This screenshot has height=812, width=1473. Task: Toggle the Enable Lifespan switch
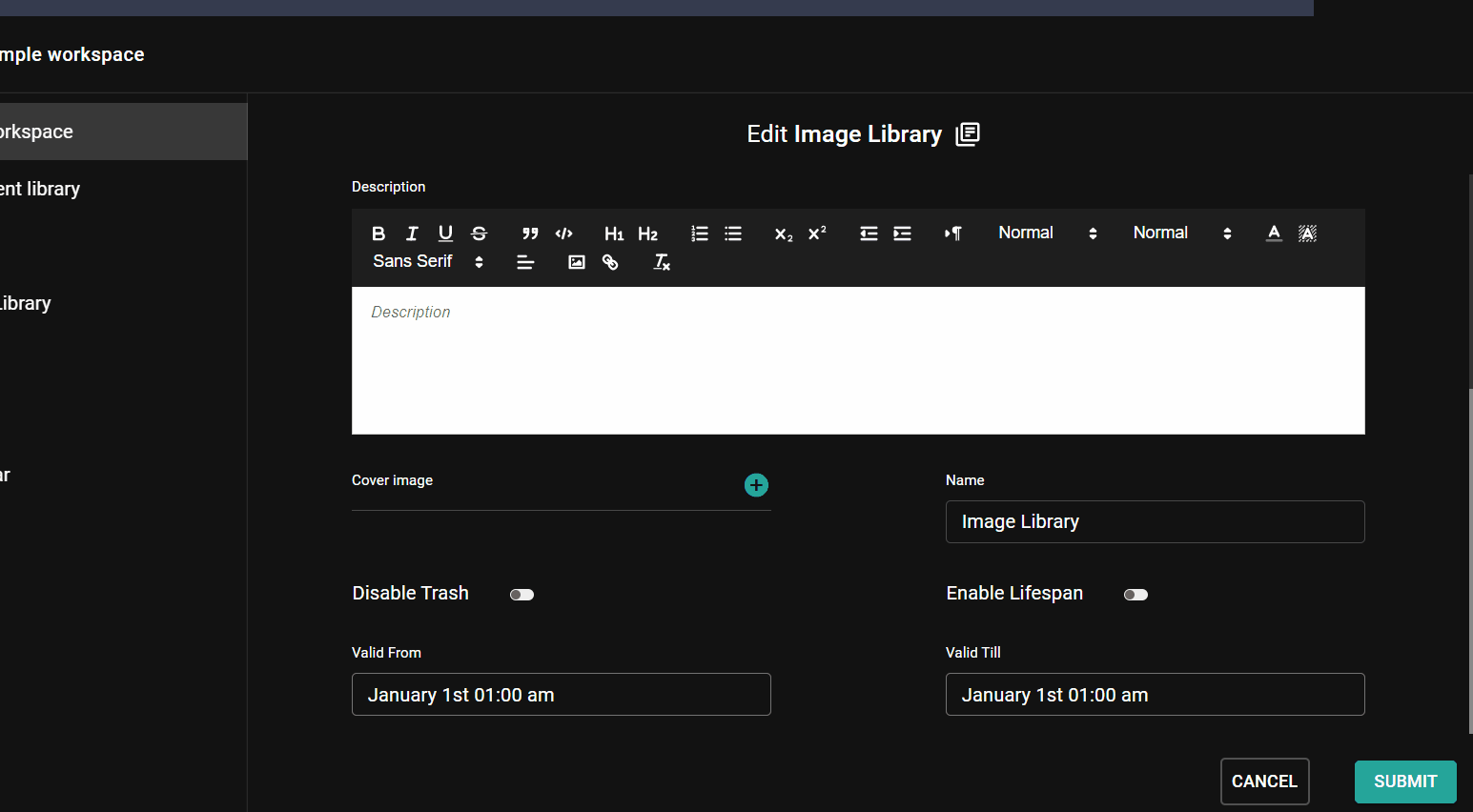[x=1135, y=595]
